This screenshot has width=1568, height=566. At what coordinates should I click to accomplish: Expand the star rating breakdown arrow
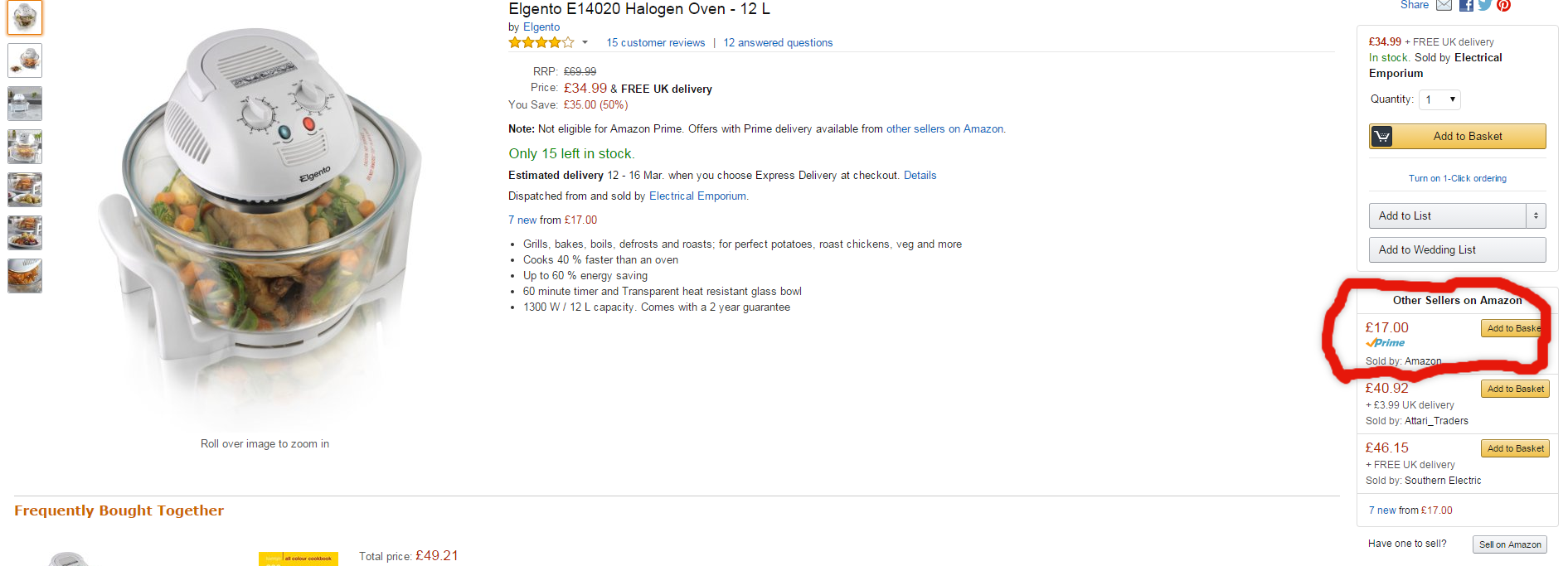point(585,42)
